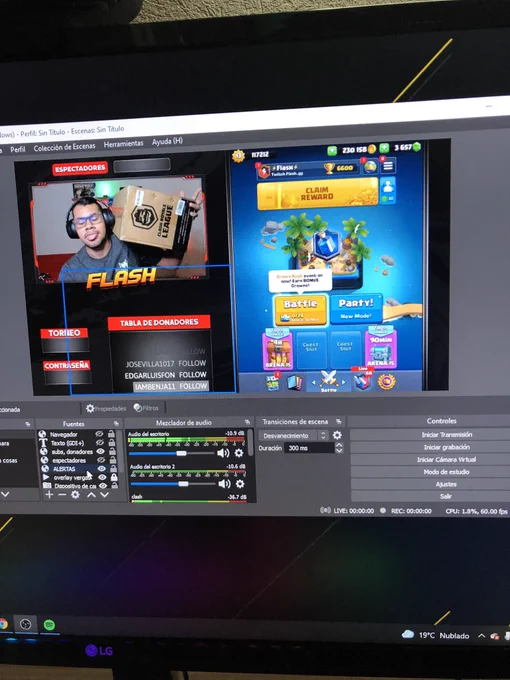Screen dimensions: 510x680
Task: Pop out the Fuentes dock panel
Action: 116,424
